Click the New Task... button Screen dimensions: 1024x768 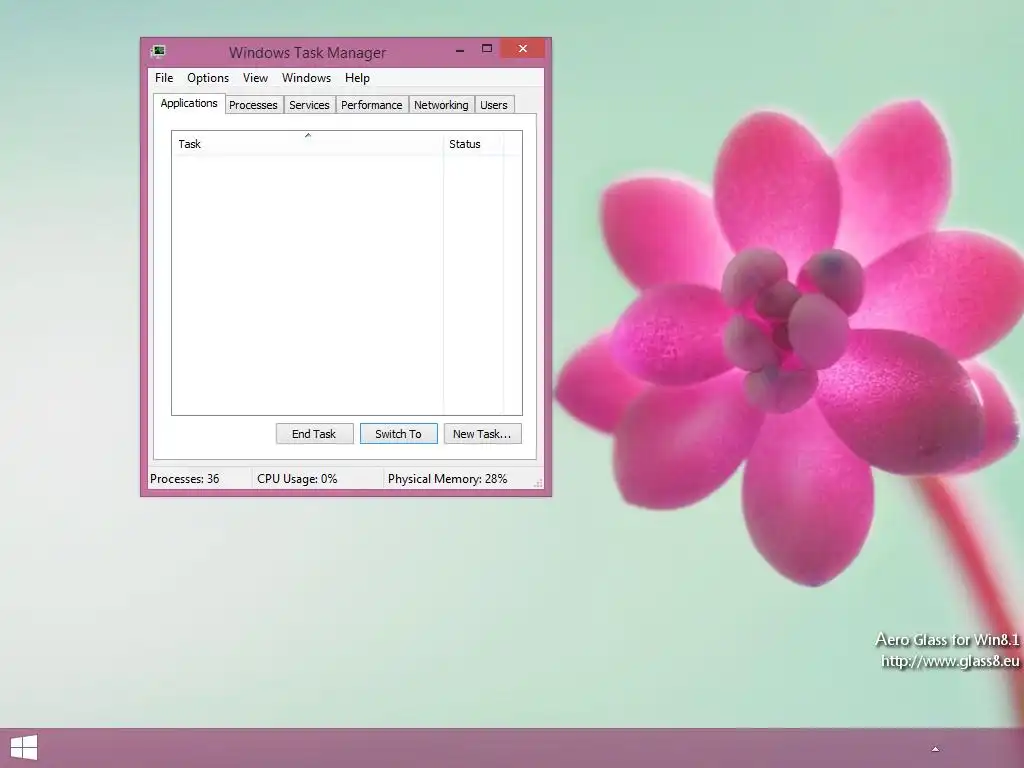(482, 434)
